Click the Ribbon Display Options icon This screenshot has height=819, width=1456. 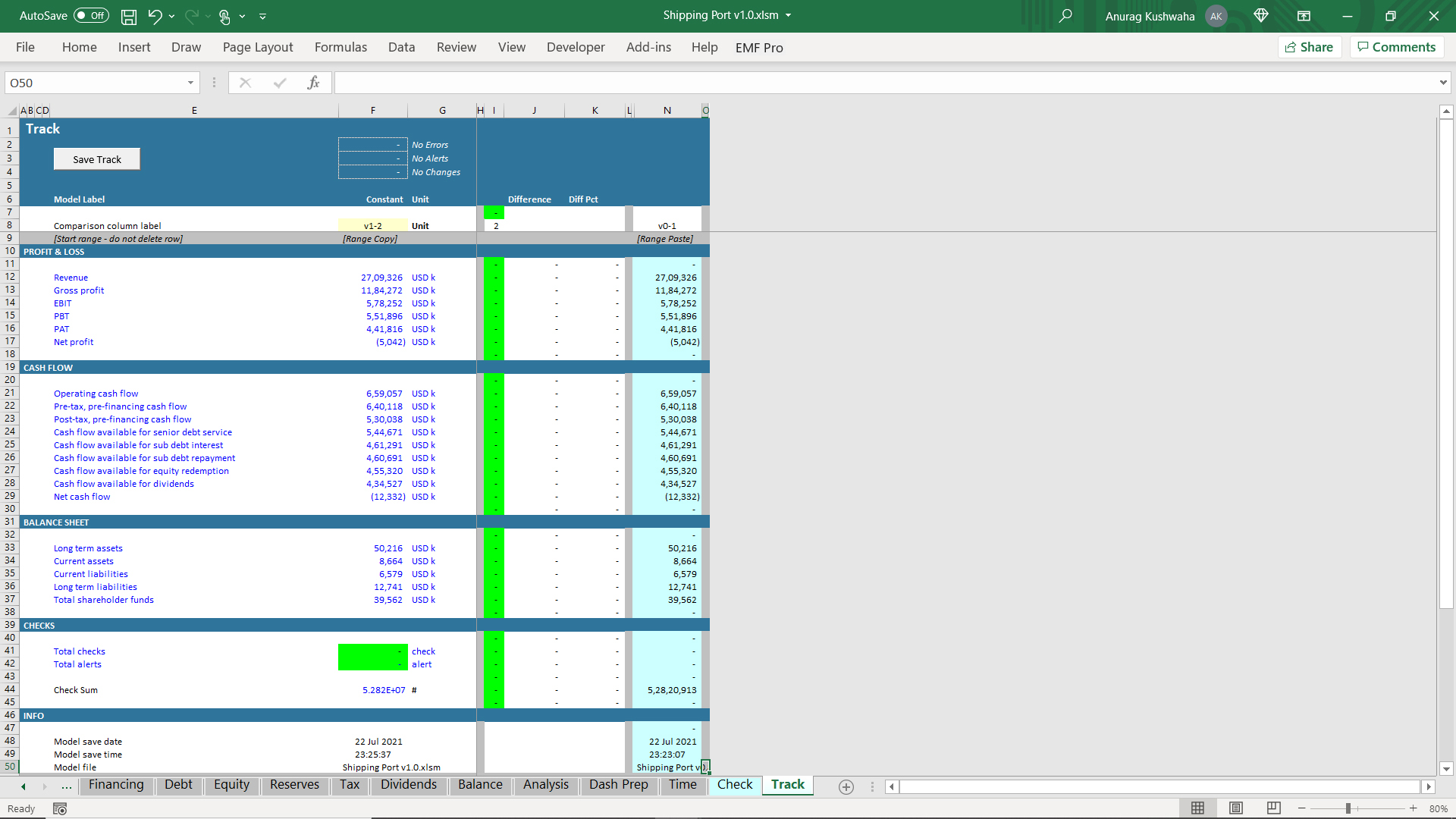click(x=1304, y=16)
